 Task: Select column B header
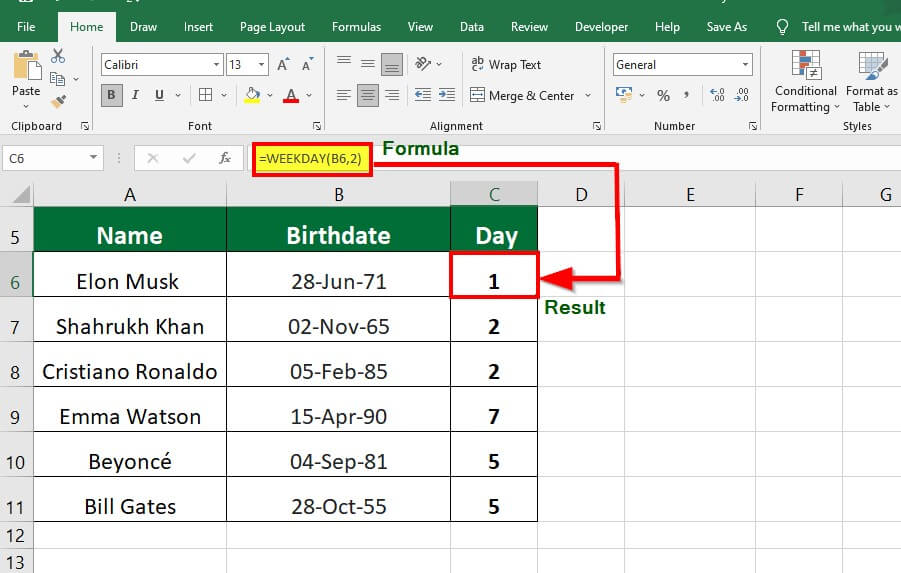point(338,194)
